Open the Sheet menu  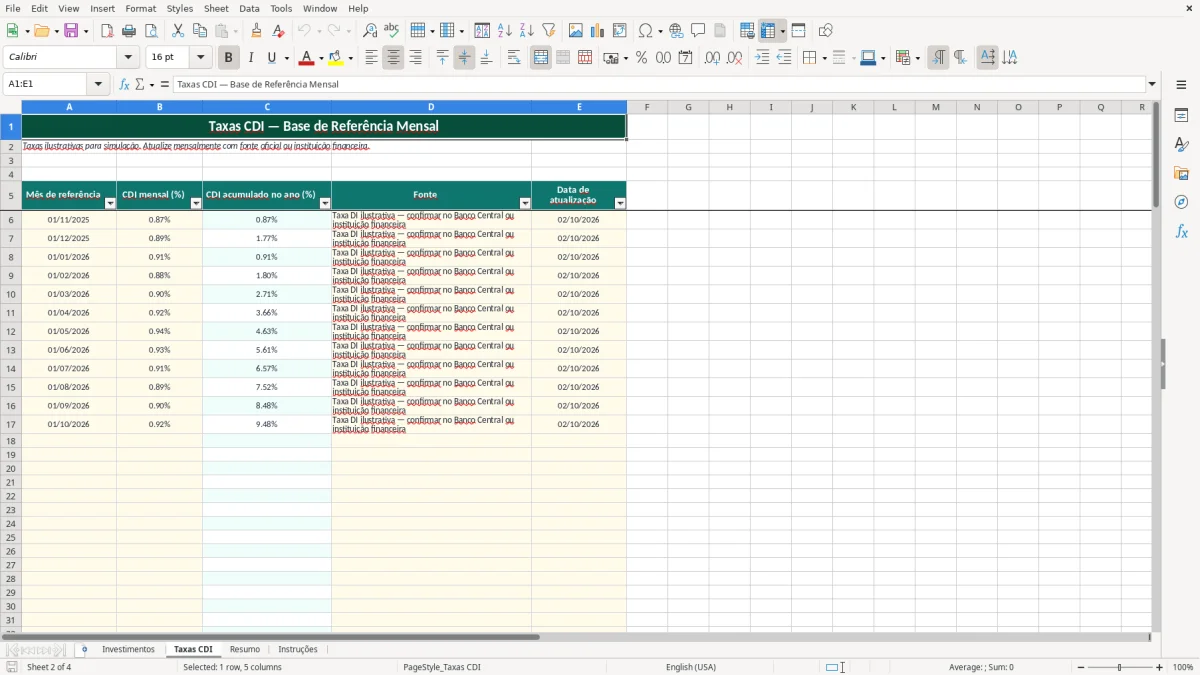216,8
